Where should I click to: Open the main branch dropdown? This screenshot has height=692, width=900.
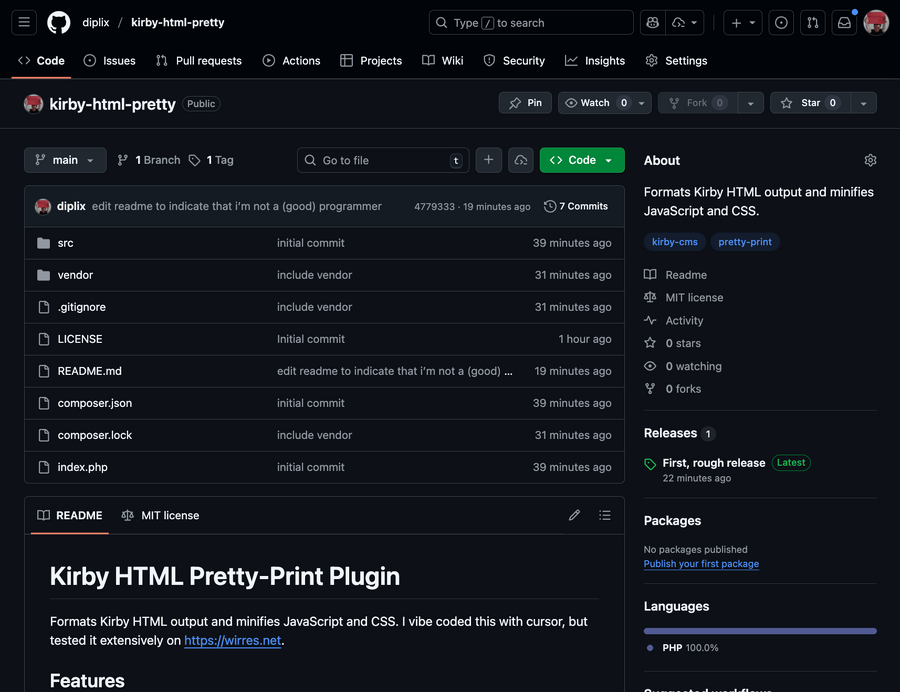(x=64, y=160)
